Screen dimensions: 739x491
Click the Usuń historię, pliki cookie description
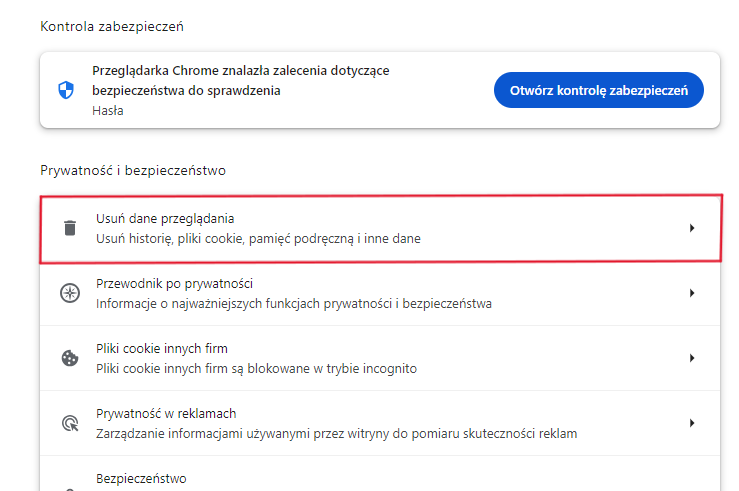click(x=258, y=239)
